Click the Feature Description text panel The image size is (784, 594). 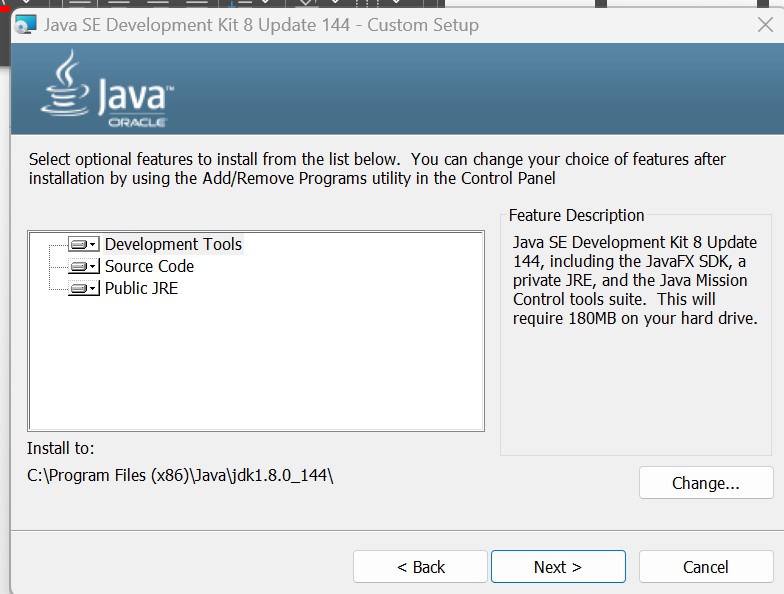635,281
